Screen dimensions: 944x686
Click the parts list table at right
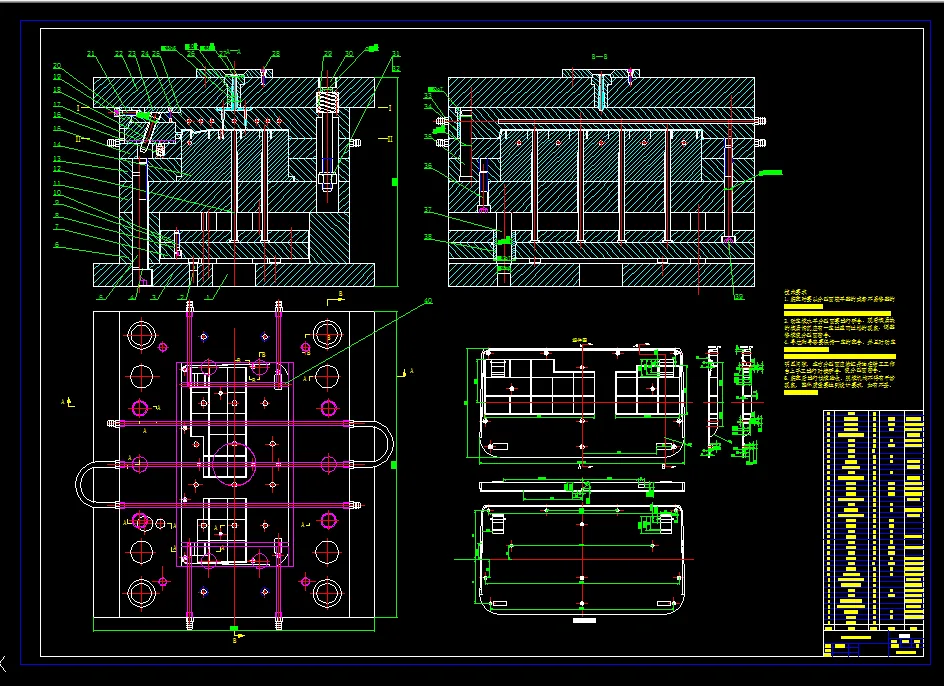tap(873, 519)
